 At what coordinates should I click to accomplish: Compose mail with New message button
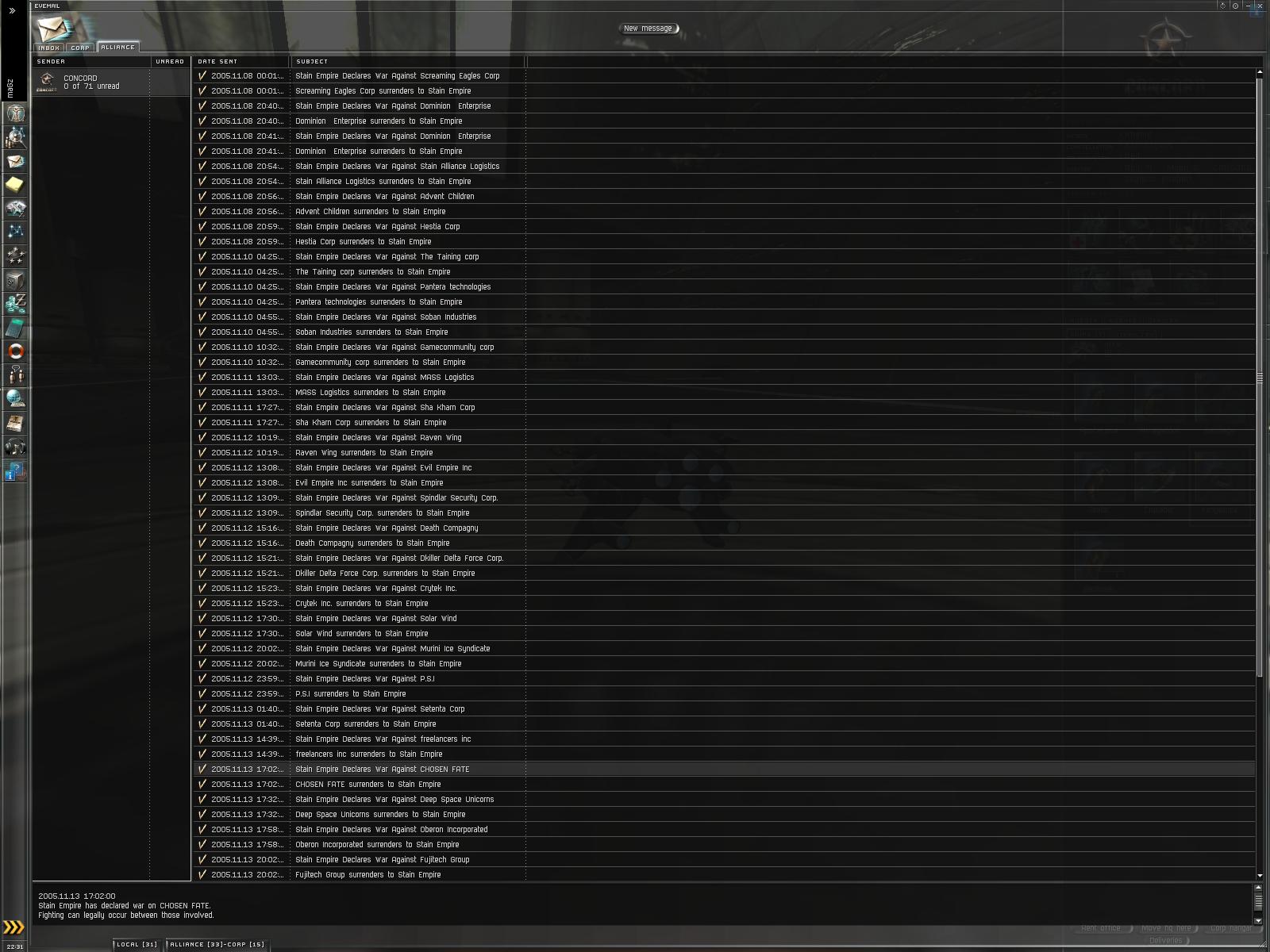click(648, 29)
